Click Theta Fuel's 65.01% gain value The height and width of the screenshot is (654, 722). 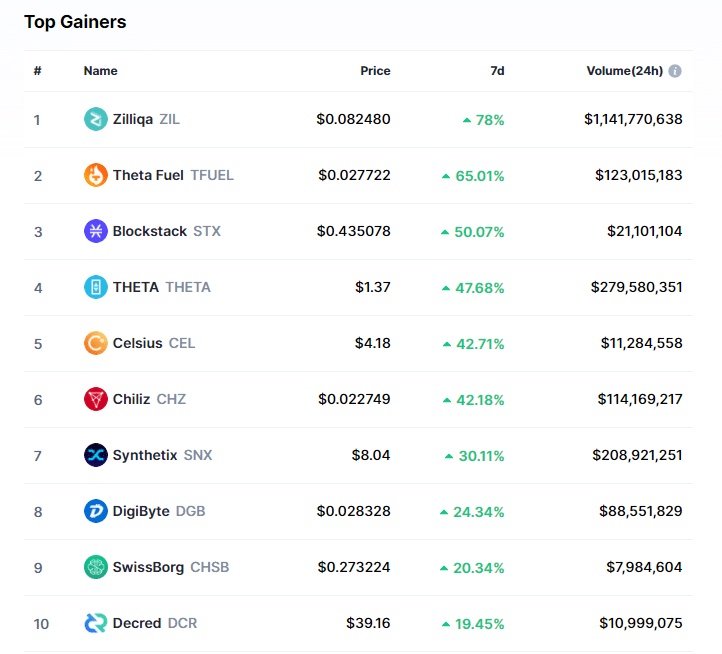(x=479, y=175)
